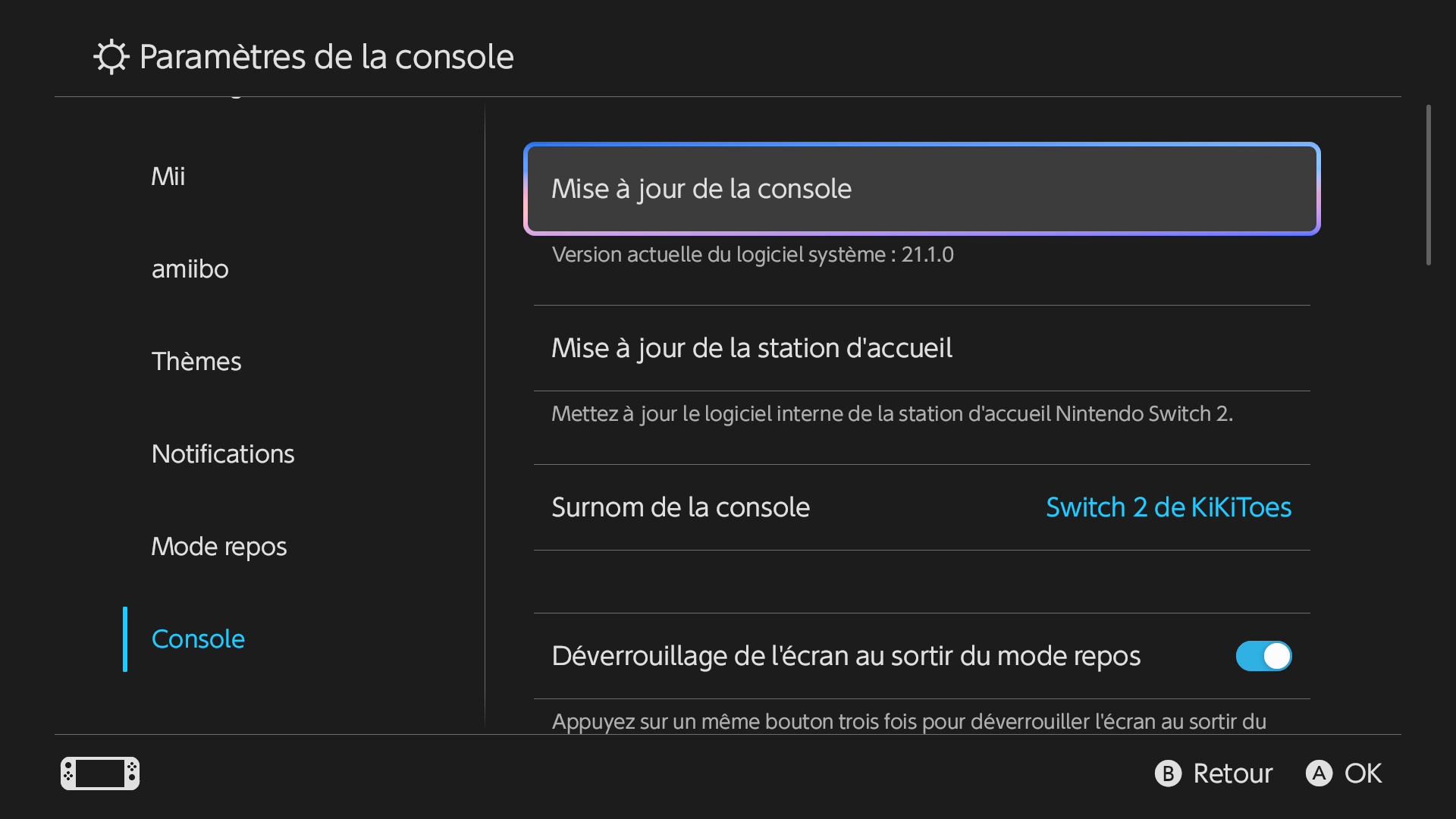The width and height of the screenshot is (1456, 819).
Task: Select the system version 21.1.0 text
Action: tap(752, 255)
